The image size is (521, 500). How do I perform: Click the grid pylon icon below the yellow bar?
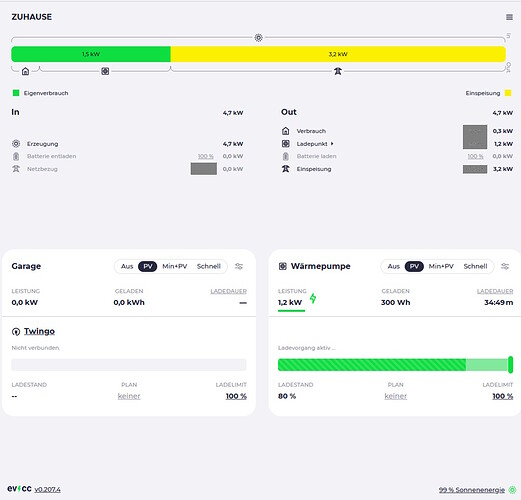point(338,71)
